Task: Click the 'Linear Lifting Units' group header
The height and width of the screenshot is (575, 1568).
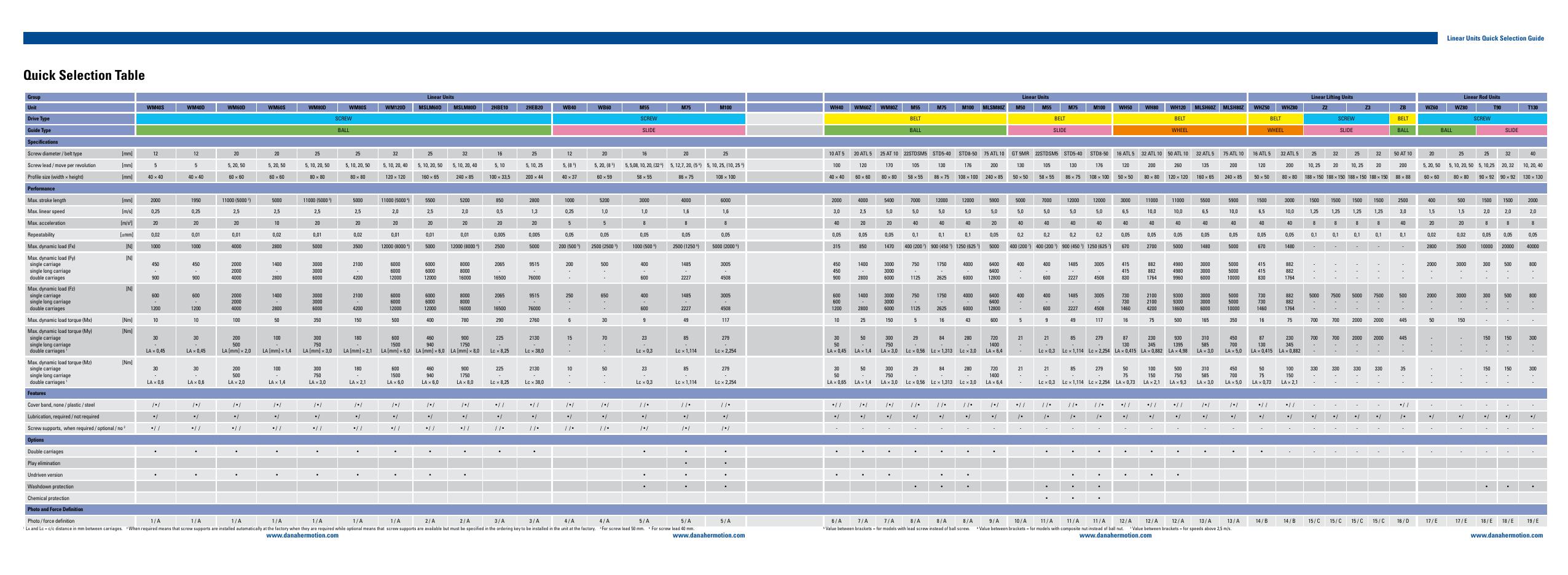Action: [x=1332, y=97]
